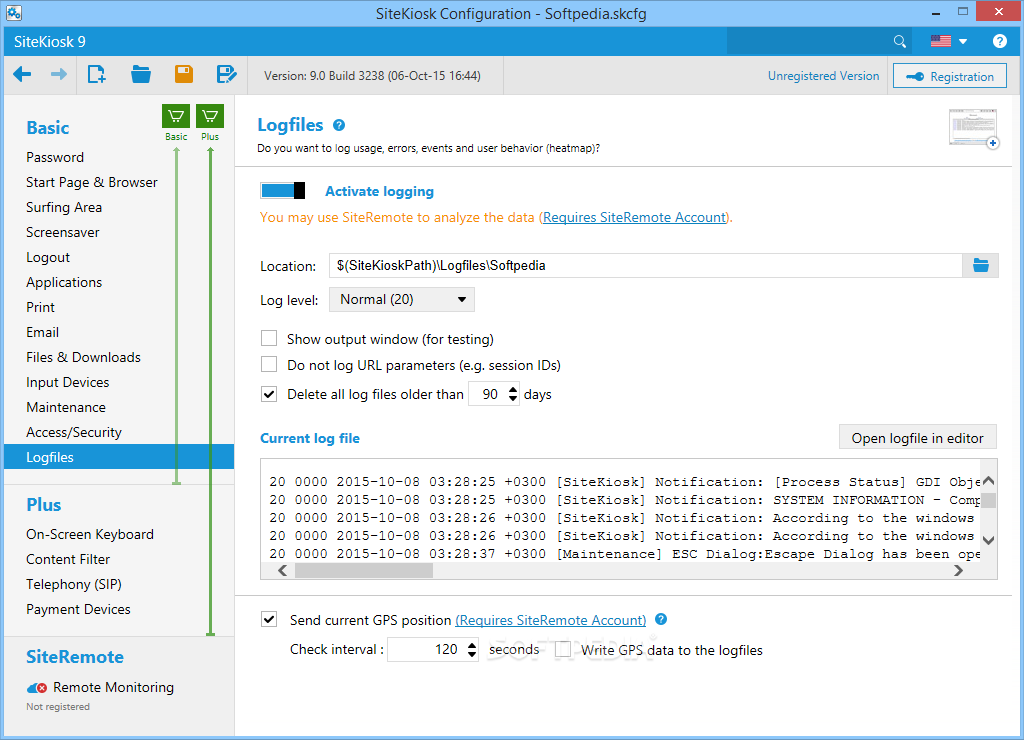Save the configuration with the orange disk

click(184, 74)
